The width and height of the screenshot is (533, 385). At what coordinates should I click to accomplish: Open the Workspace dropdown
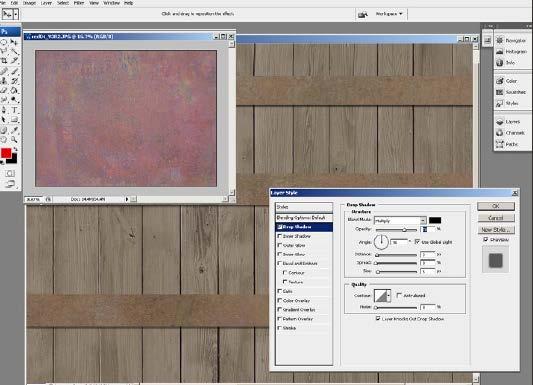(389, 14)
